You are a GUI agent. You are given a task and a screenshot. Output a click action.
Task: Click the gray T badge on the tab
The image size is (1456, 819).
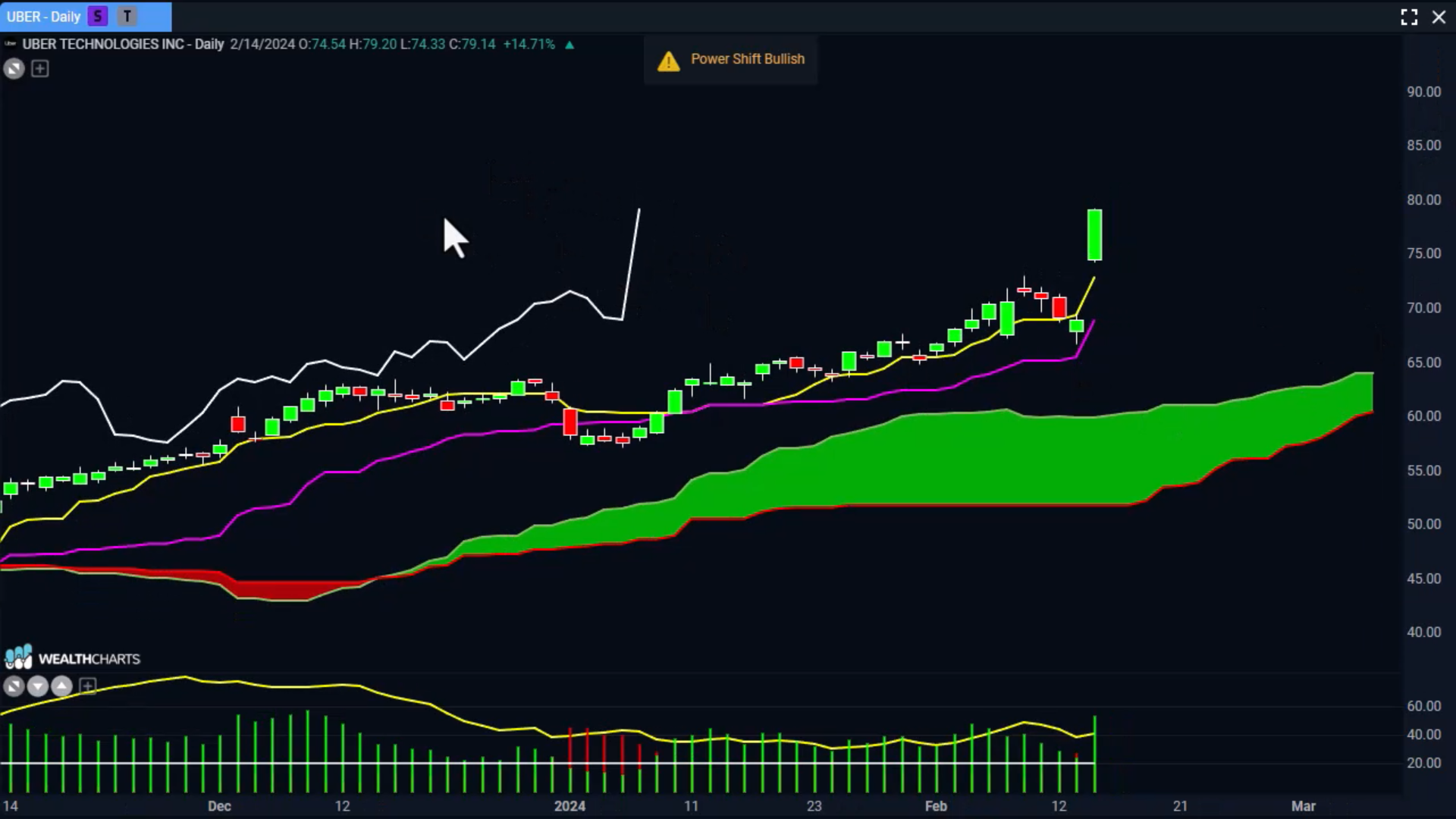[x=127, y=16]
